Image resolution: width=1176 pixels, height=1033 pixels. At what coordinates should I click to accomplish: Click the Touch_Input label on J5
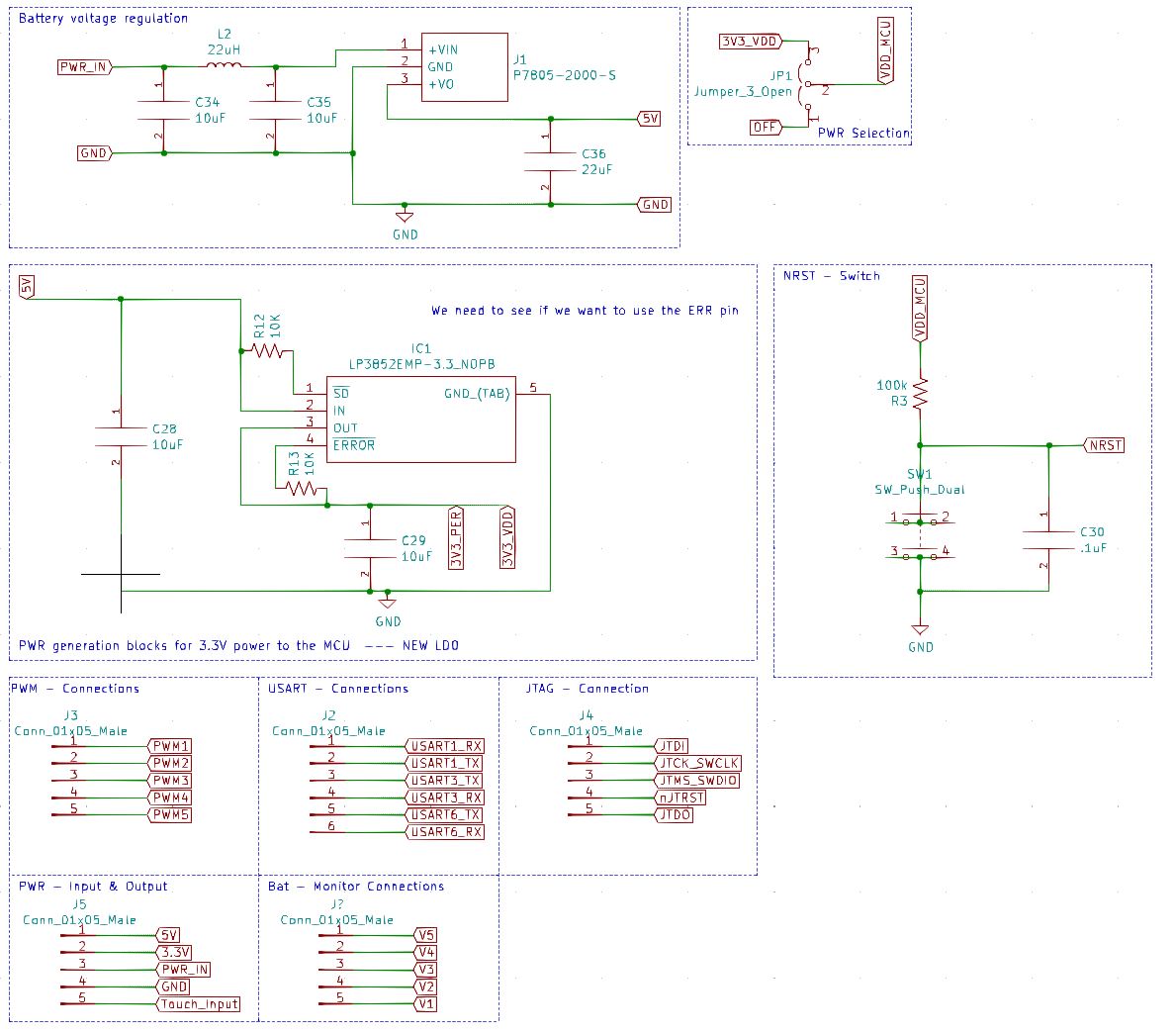[199, 1004]
